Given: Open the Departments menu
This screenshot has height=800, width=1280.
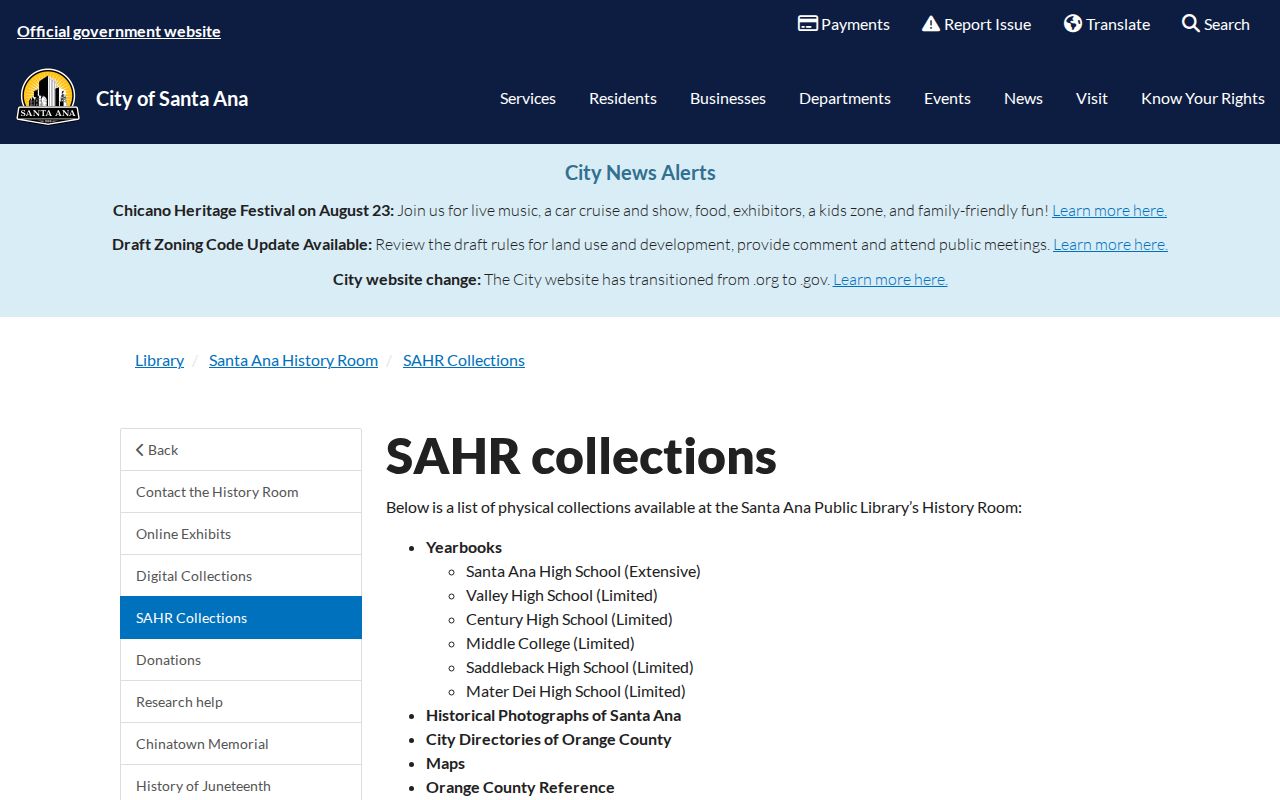Looking at the screenshot, I should [x=845, y=98].
